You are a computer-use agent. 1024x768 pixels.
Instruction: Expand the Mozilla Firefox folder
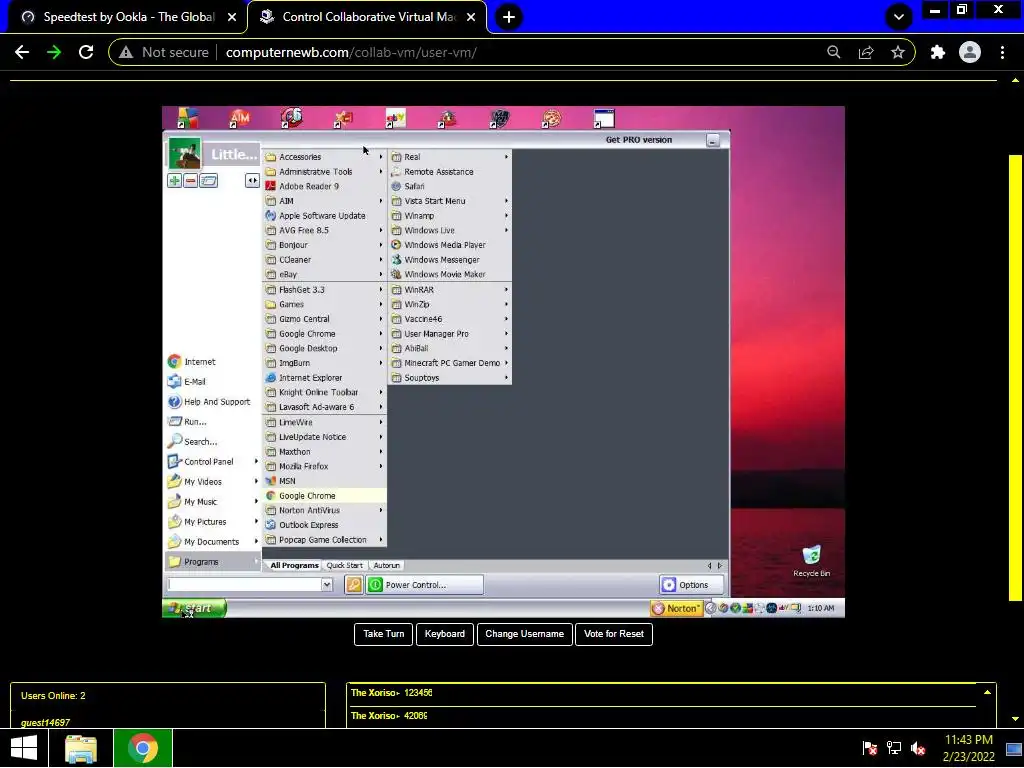325,466
